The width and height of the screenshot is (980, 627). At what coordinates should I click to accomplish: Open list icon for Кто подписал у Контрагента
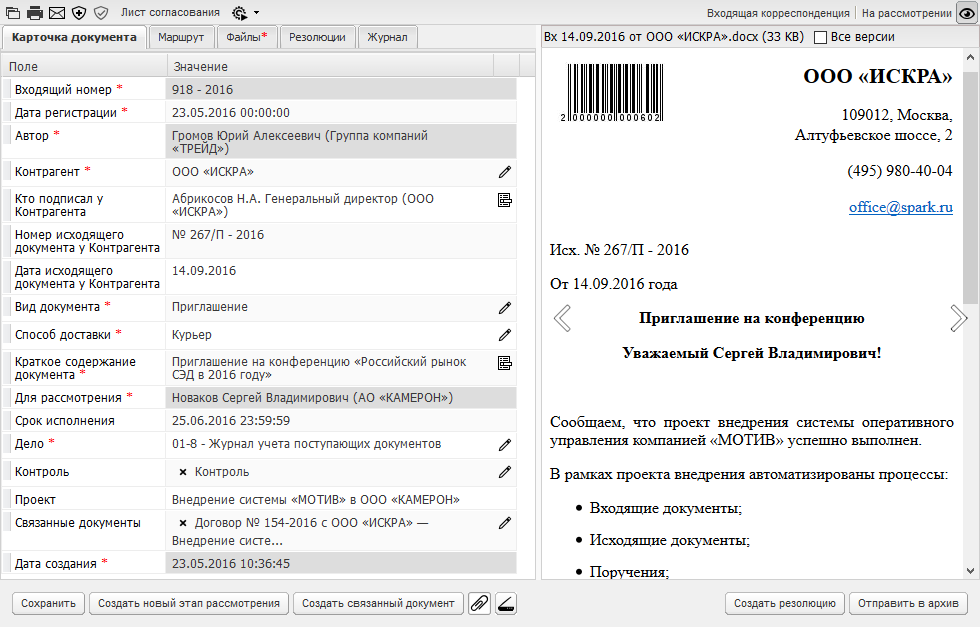(505, 200)
